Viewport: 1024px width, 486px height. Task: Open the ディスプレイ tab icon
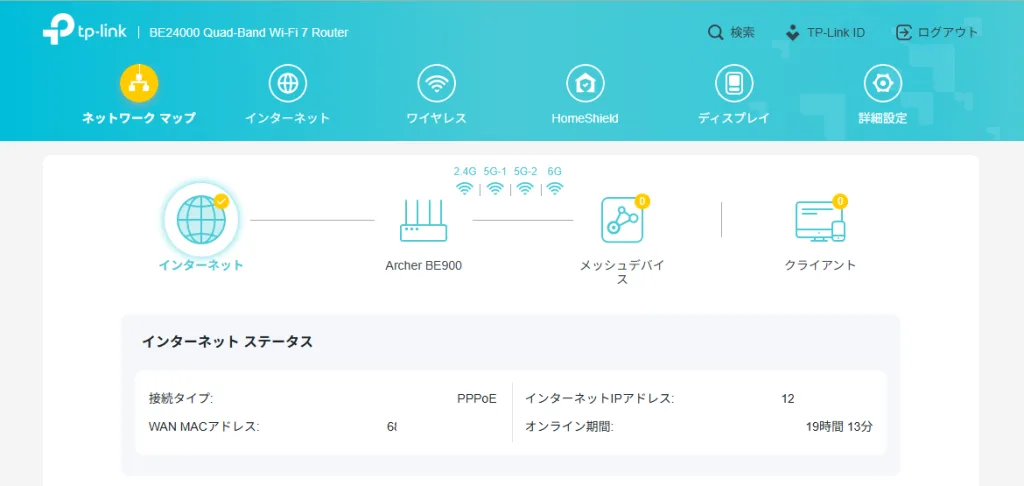(734, 84)
